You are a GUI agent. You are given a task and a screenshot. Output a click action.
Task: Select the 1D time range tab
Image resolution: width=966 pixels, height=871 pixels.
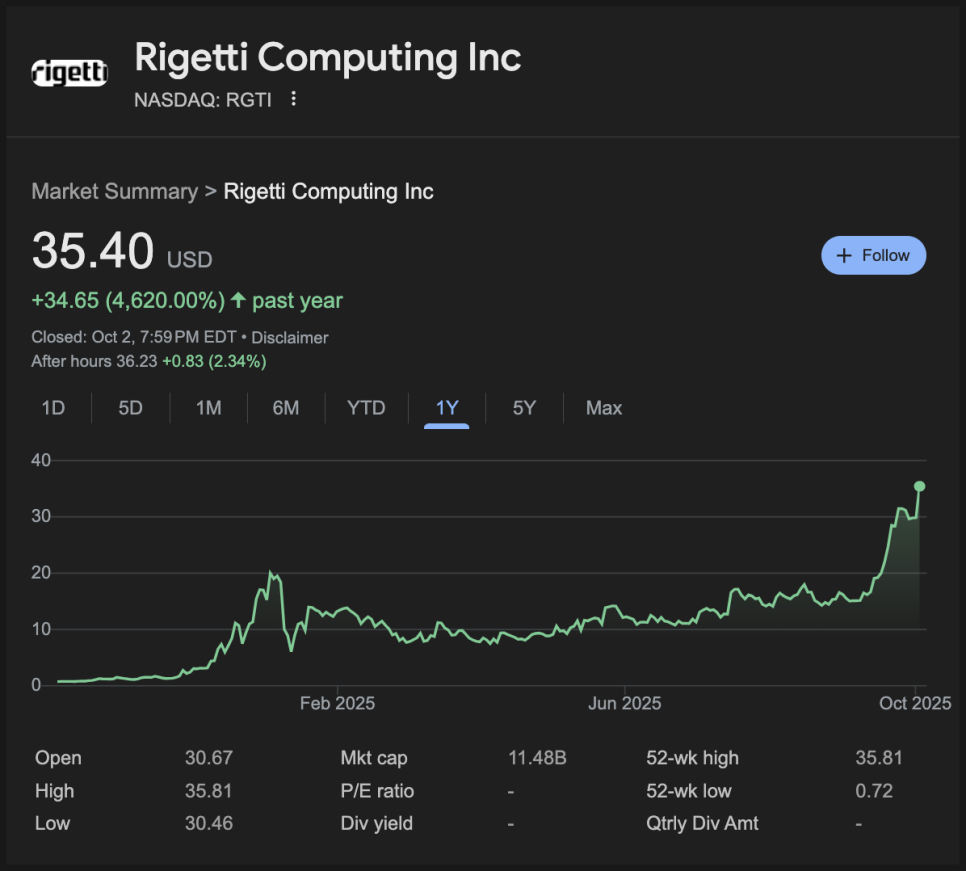[53, 408]
